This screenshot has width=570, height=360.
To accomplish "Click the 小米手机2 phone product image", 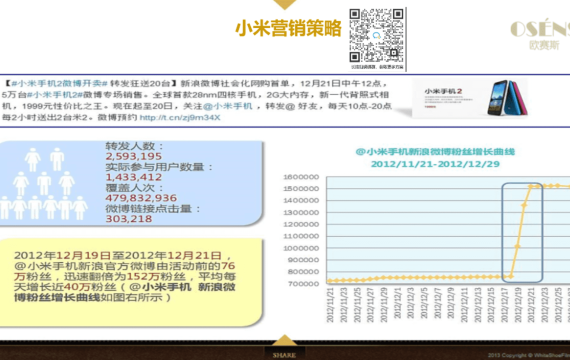I will point(469,97).
